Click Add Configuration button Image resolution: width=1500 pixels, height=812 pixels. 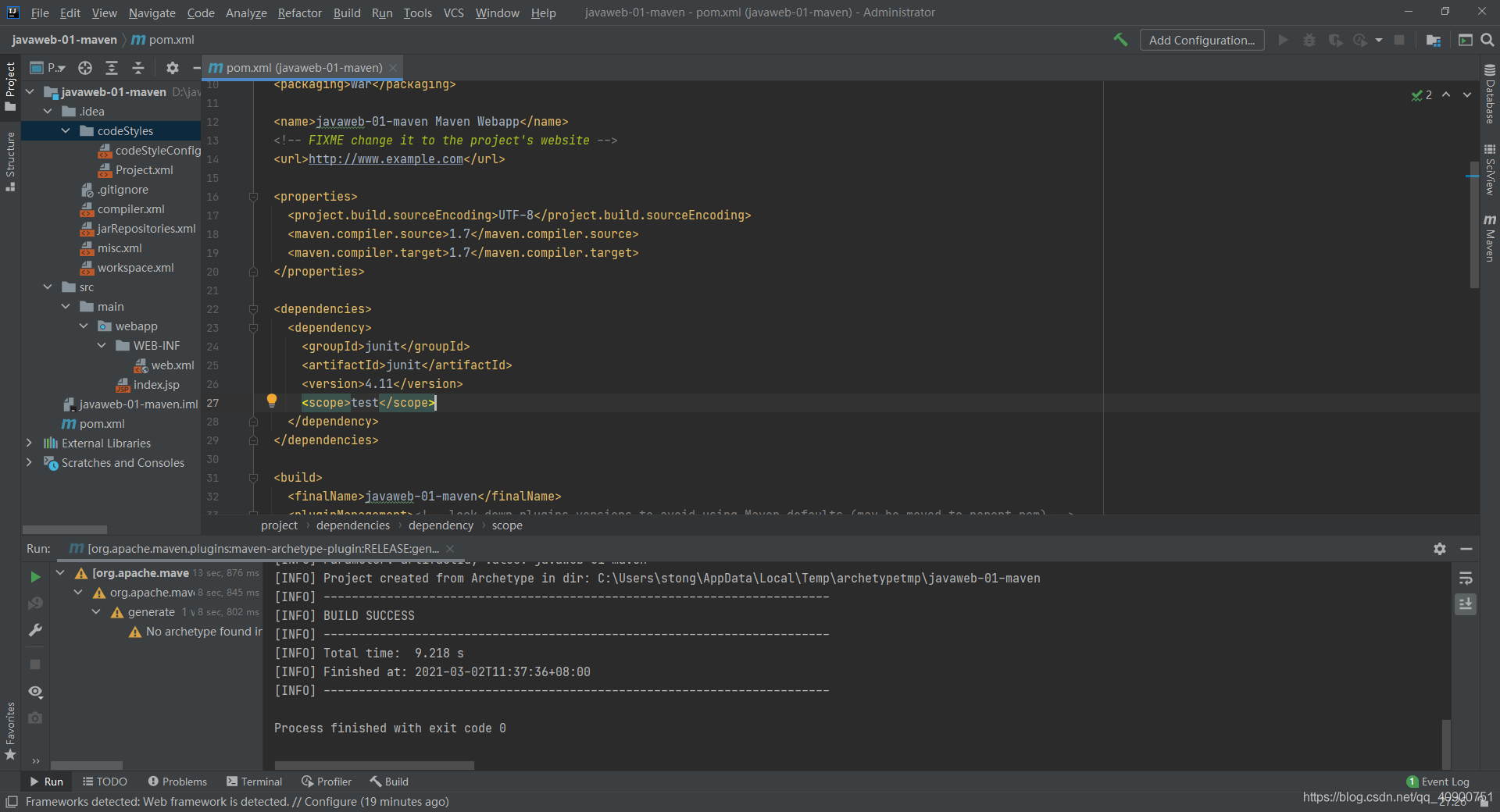click(x=1202, y=40)
